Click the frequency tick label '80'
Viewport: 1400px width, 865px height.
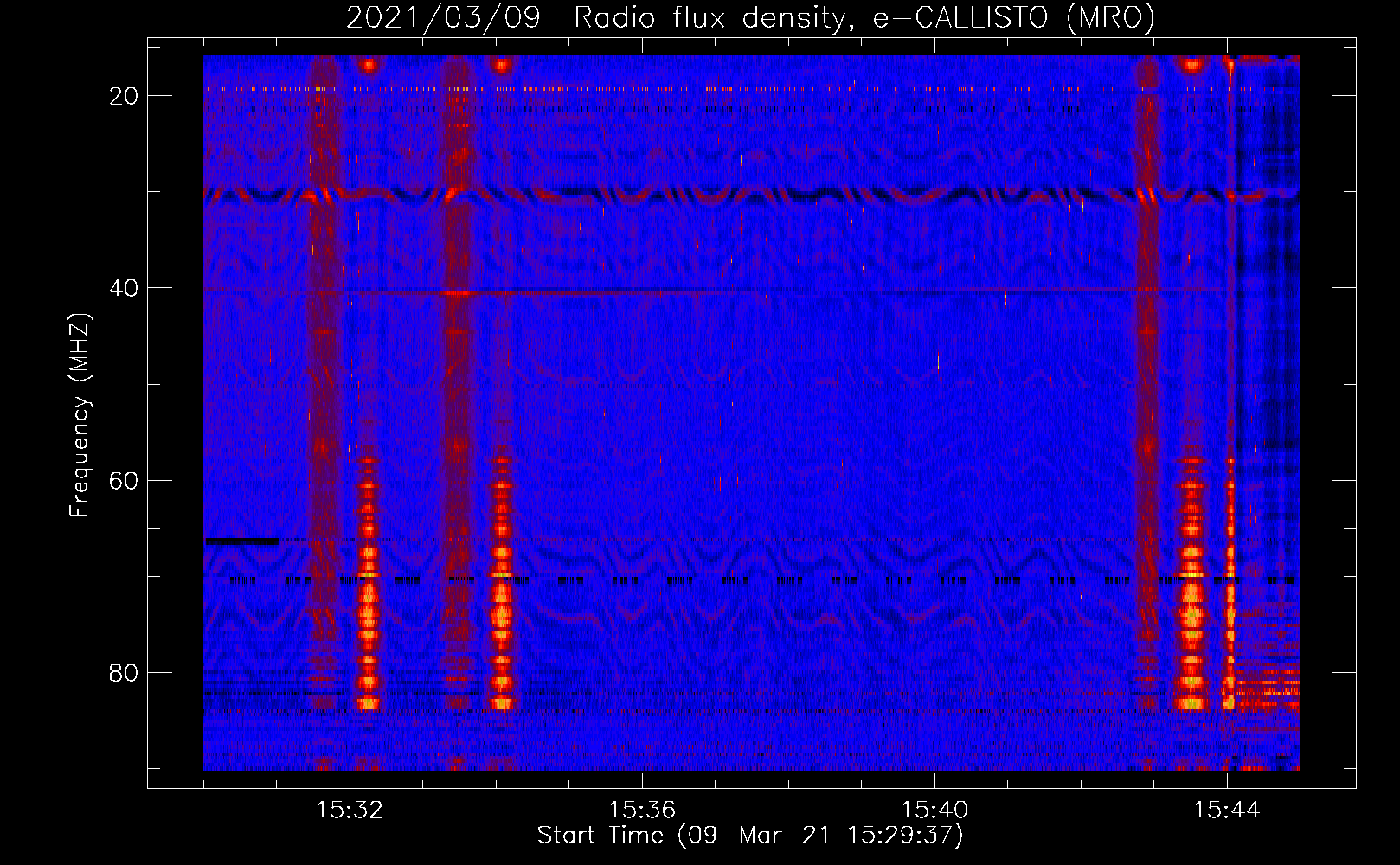(124, 672)
